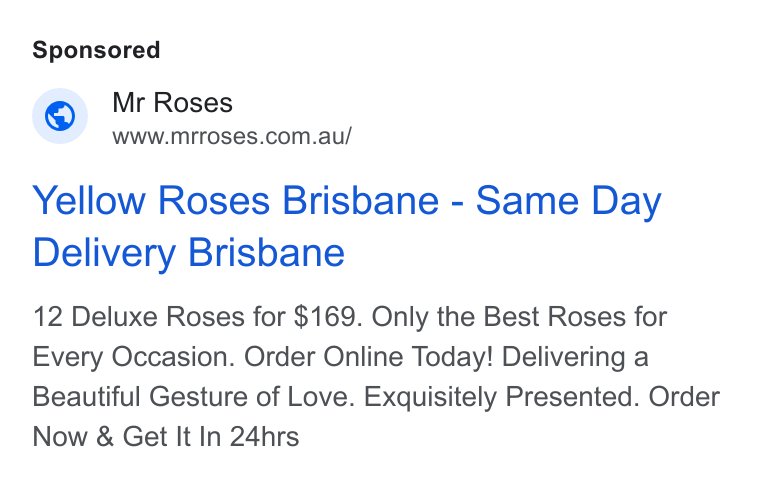Screen dimensions: 760x478
Task: Click the 'Delivering a' description text
Action: click(x=575, y=357)
